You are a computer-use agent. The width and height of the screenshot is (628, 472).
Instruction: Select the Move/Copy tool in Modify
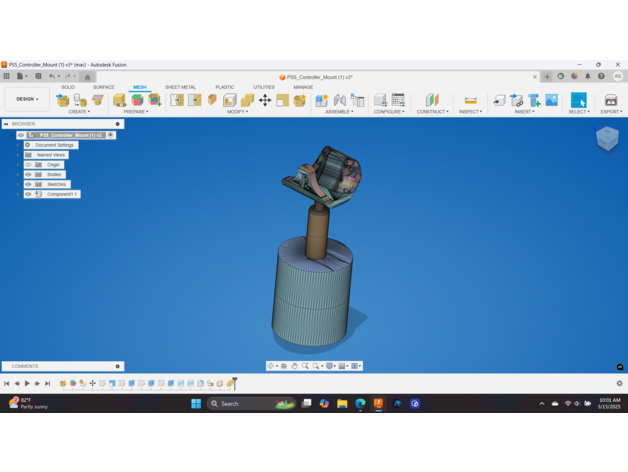tap(265, 100)
